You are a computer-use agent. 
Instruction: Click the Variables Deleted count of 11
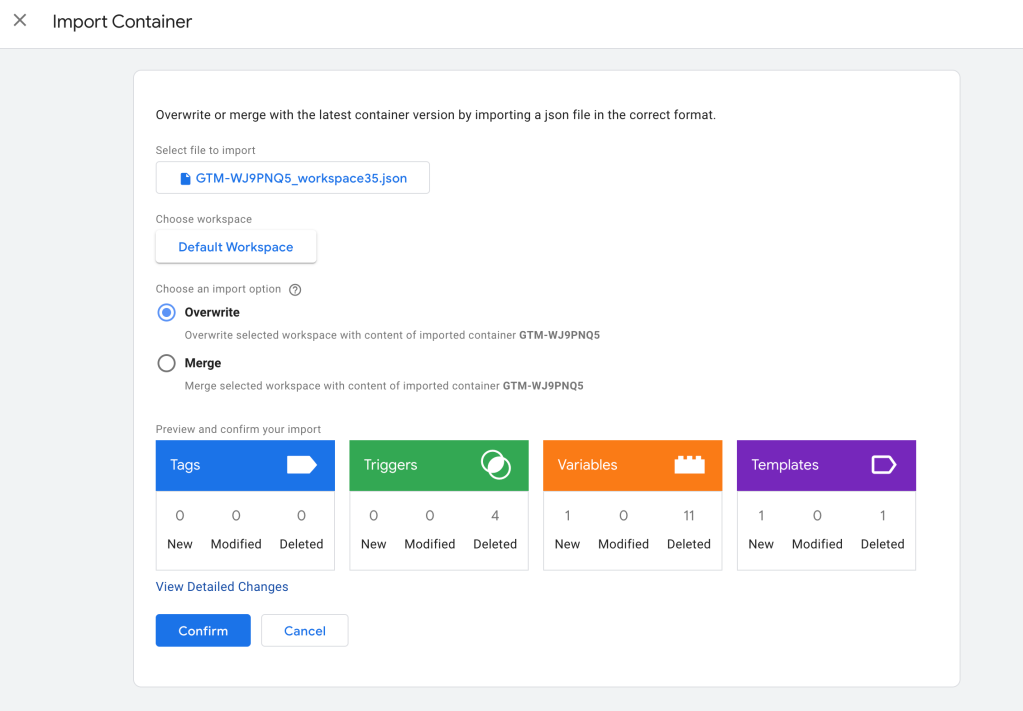(689, 516)
